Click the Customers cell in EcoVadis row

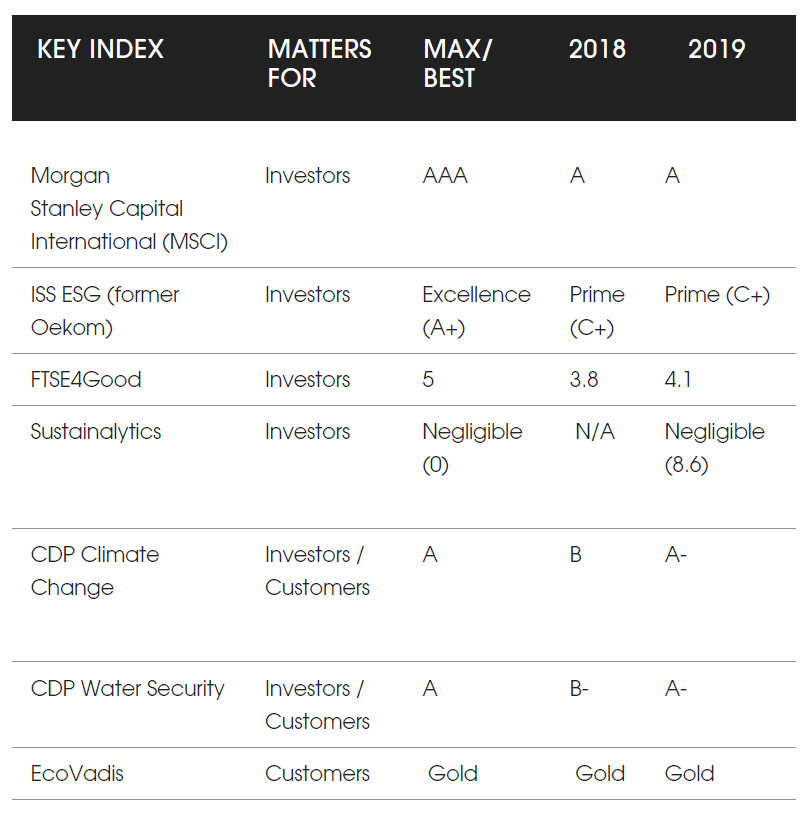point(317,774)
